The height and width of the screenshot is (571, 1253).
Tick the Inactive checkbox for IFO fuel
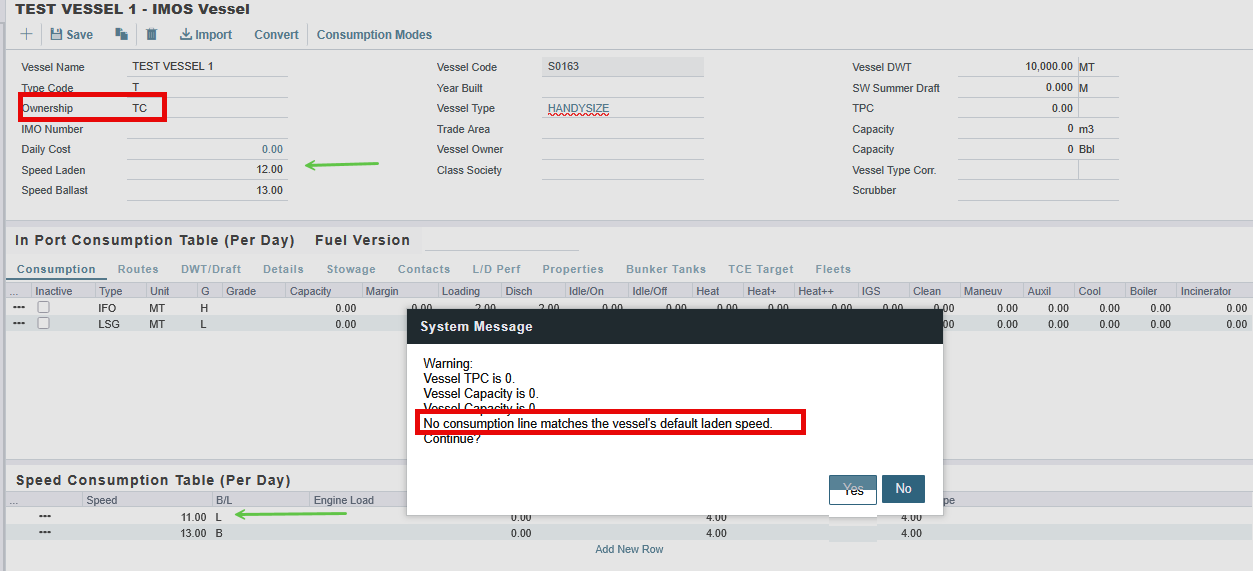(44, 308)
